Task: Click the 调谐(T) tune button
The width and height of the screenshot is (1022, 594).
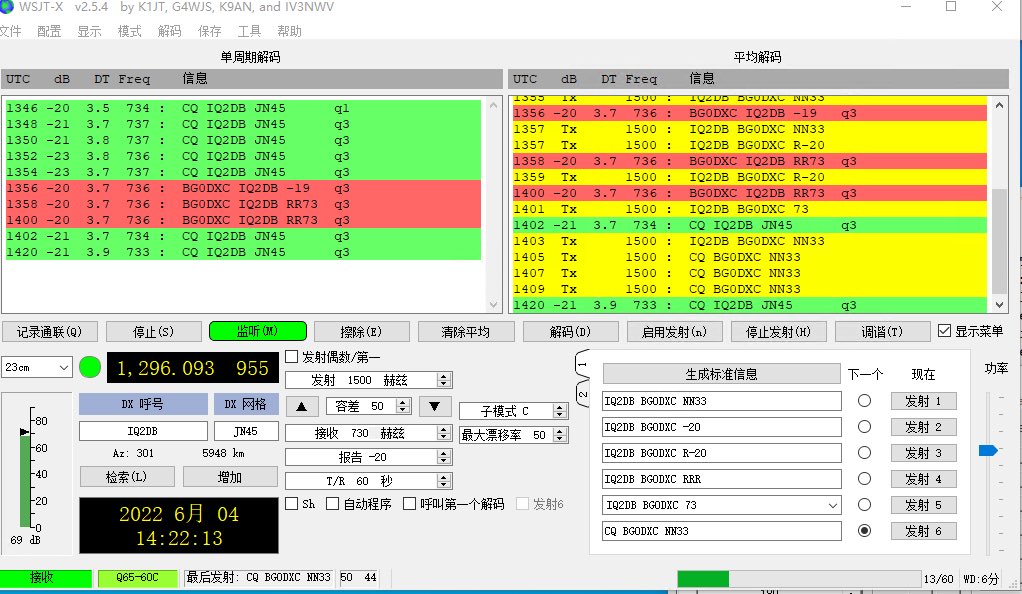Action: 882,332
